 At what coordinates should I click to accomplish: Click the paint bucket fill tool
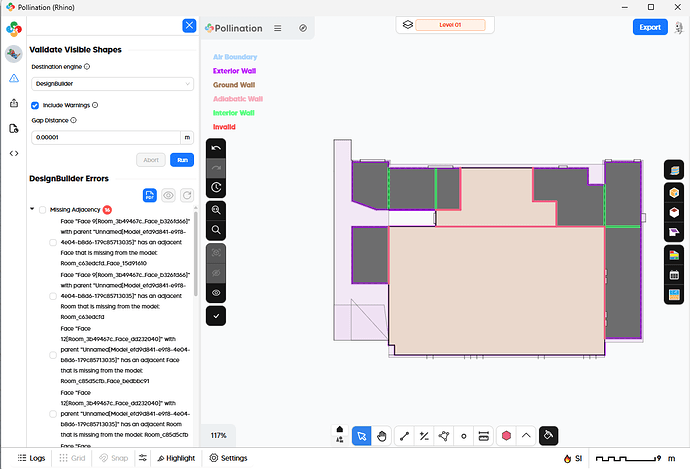point(549,436)
